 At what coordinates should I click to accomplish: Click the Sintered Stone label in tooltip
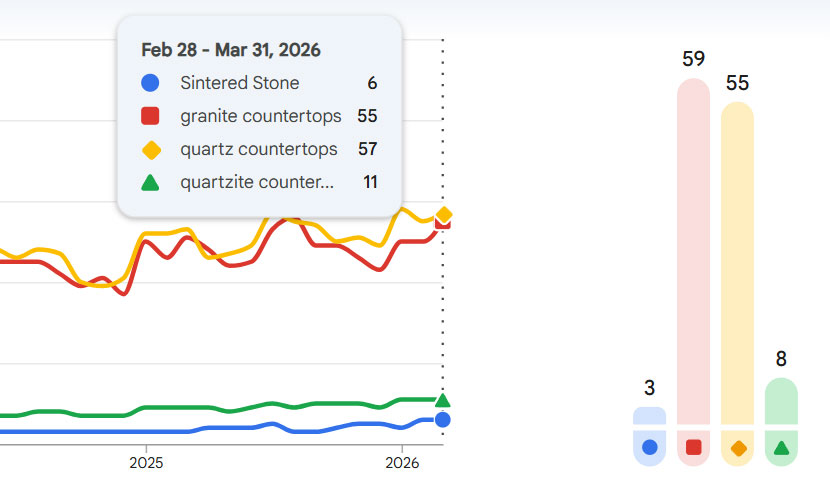pos(239,83)
